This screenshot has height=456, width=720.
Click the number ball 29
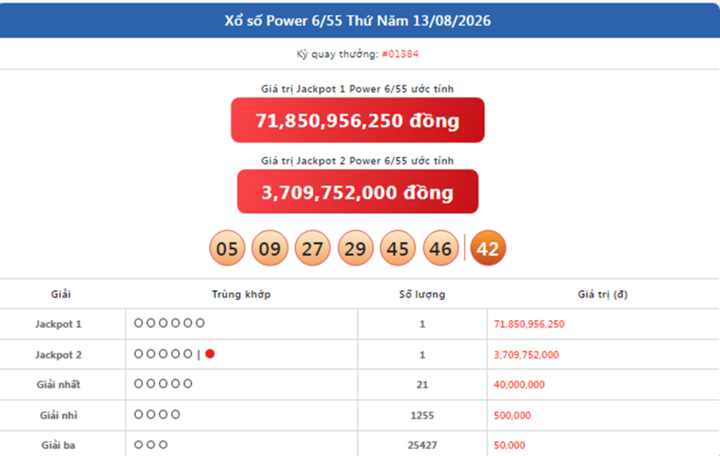click(x=355, y=248)
